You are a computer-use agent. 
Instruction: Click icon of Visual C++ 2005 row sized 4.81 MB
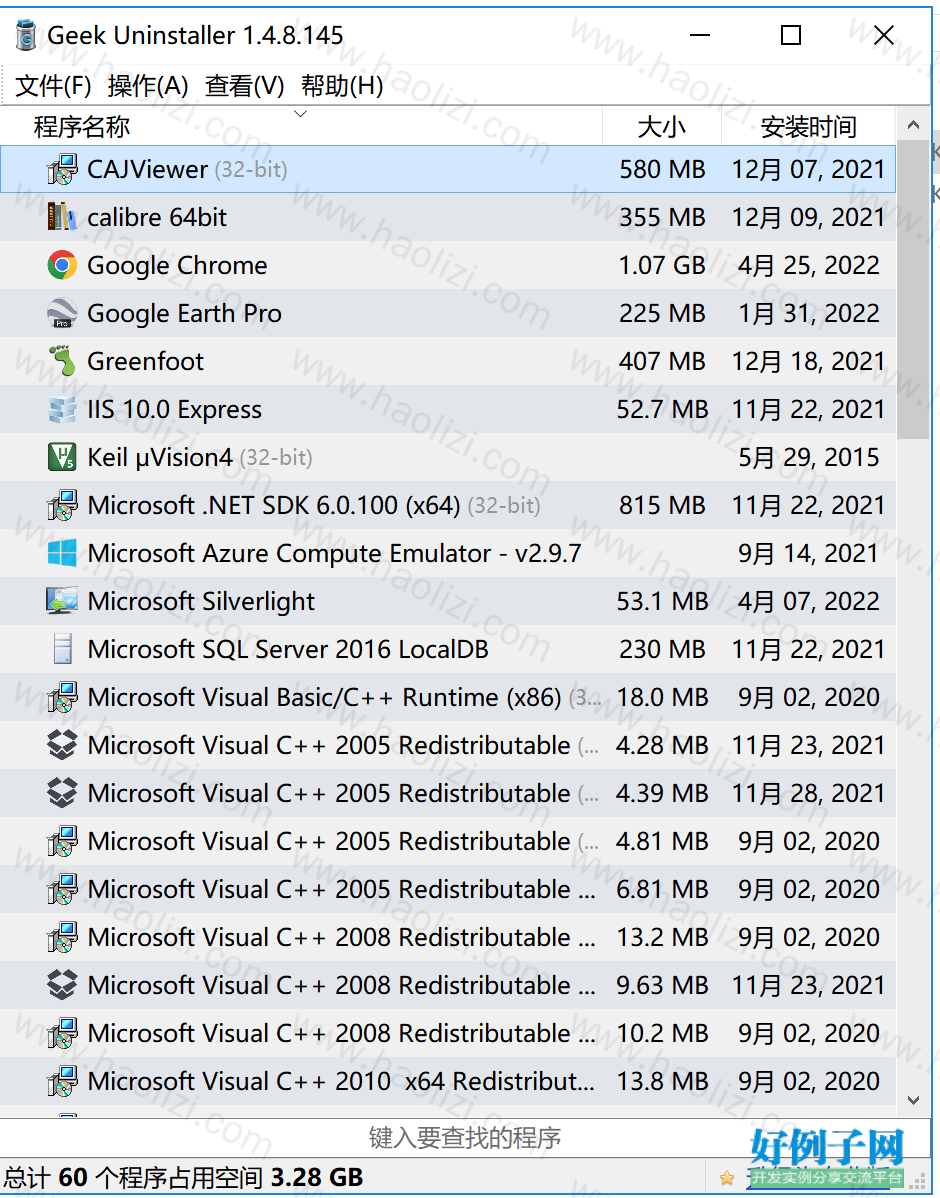(x=62, y=841)
